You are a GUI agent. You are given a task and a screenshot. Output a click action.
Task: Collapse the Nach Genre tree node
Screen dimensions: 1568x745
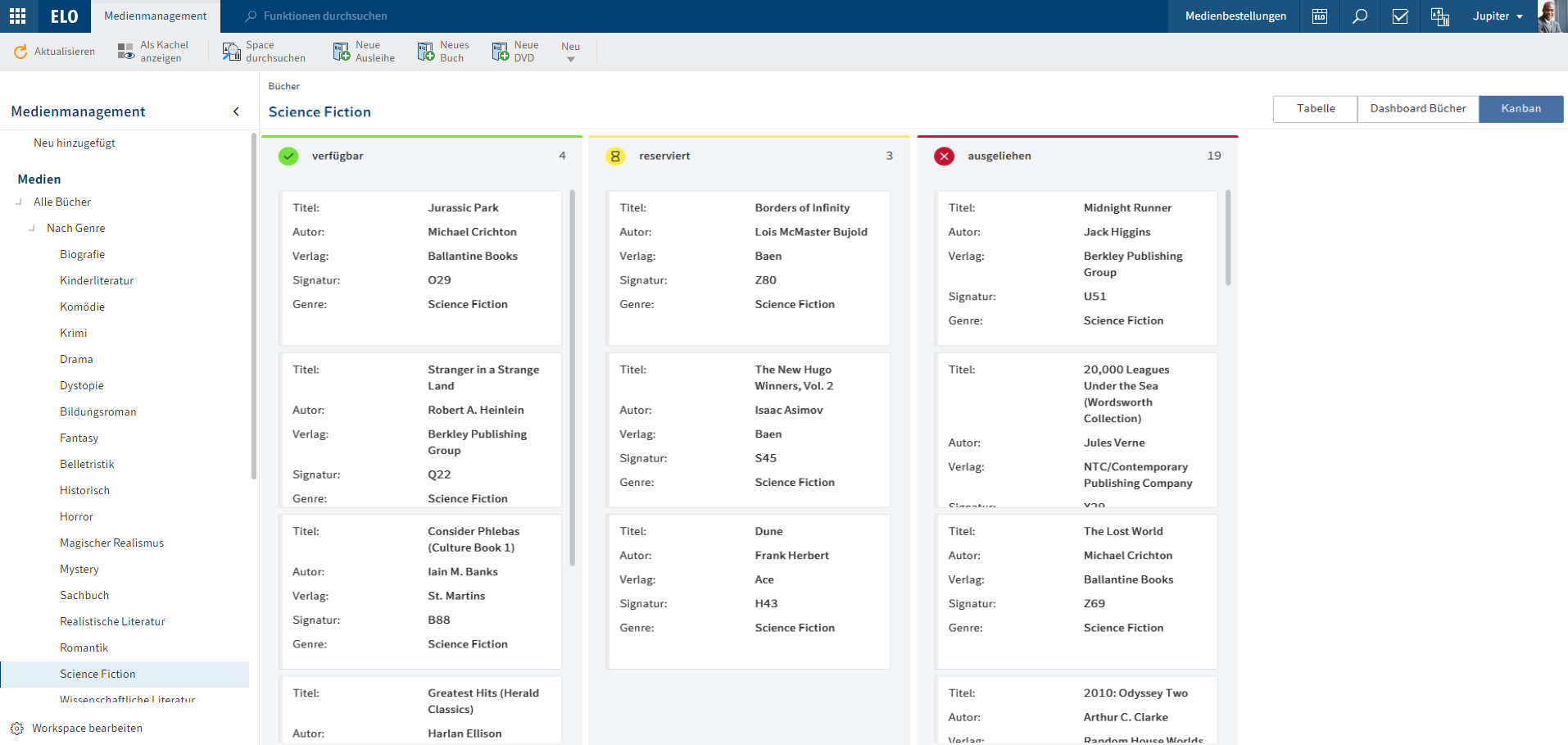click(32, 228)
